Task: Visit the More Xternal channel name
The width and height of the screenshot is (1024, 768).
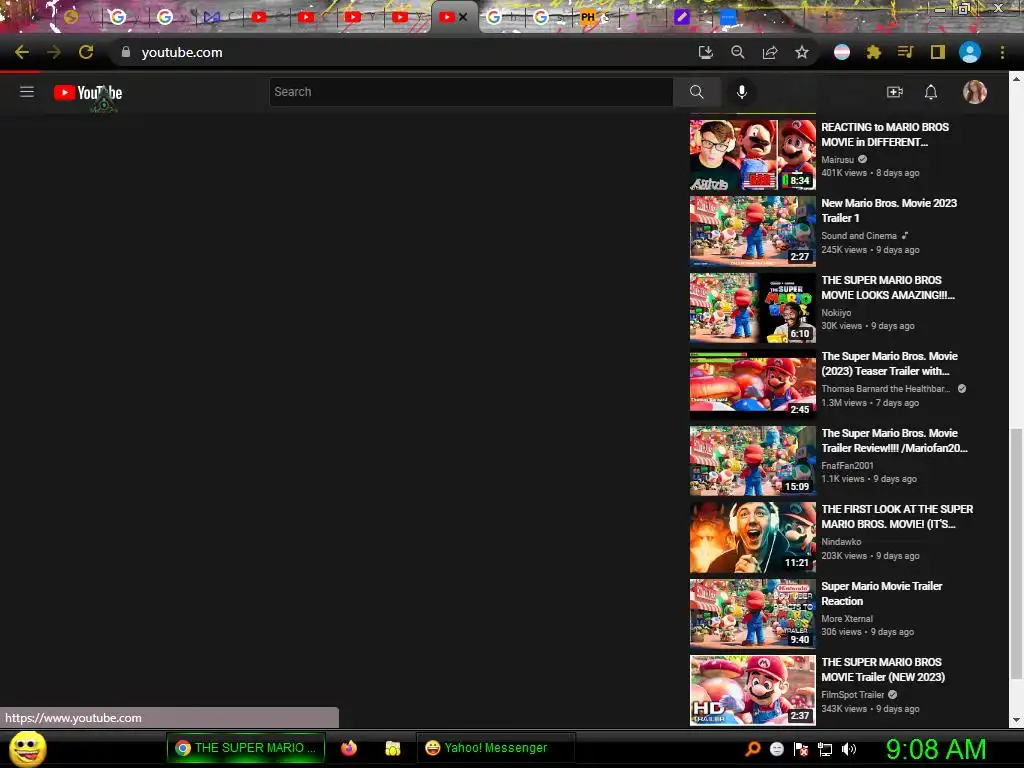Action: pos(847,618)
